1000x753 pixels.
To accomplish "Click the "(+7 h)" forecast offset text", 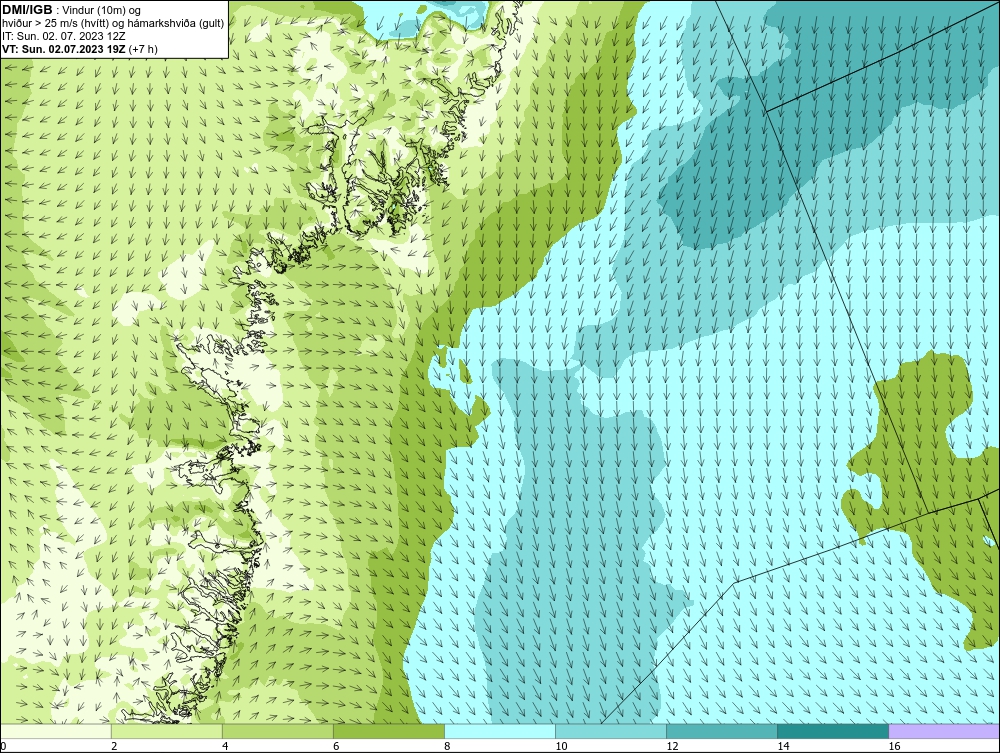I will [x=143, y=48].
